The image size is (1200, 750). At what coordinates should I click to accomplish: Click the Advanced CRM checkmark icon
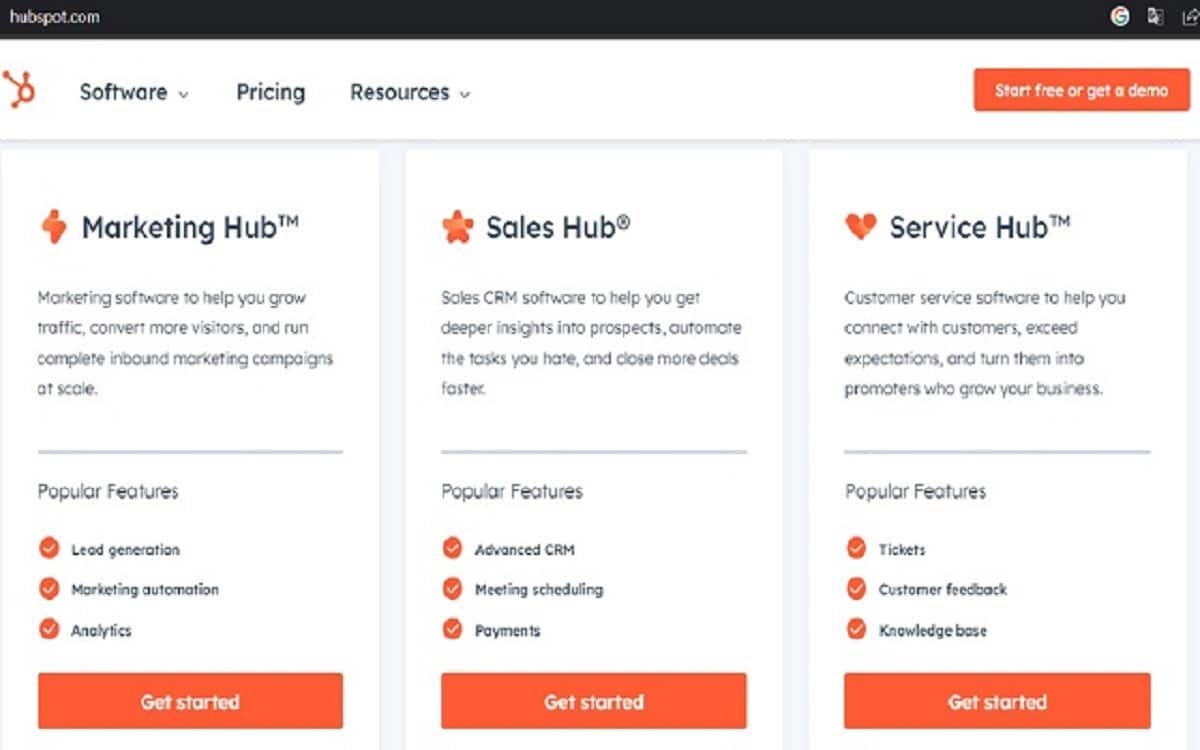pos(453,548)
